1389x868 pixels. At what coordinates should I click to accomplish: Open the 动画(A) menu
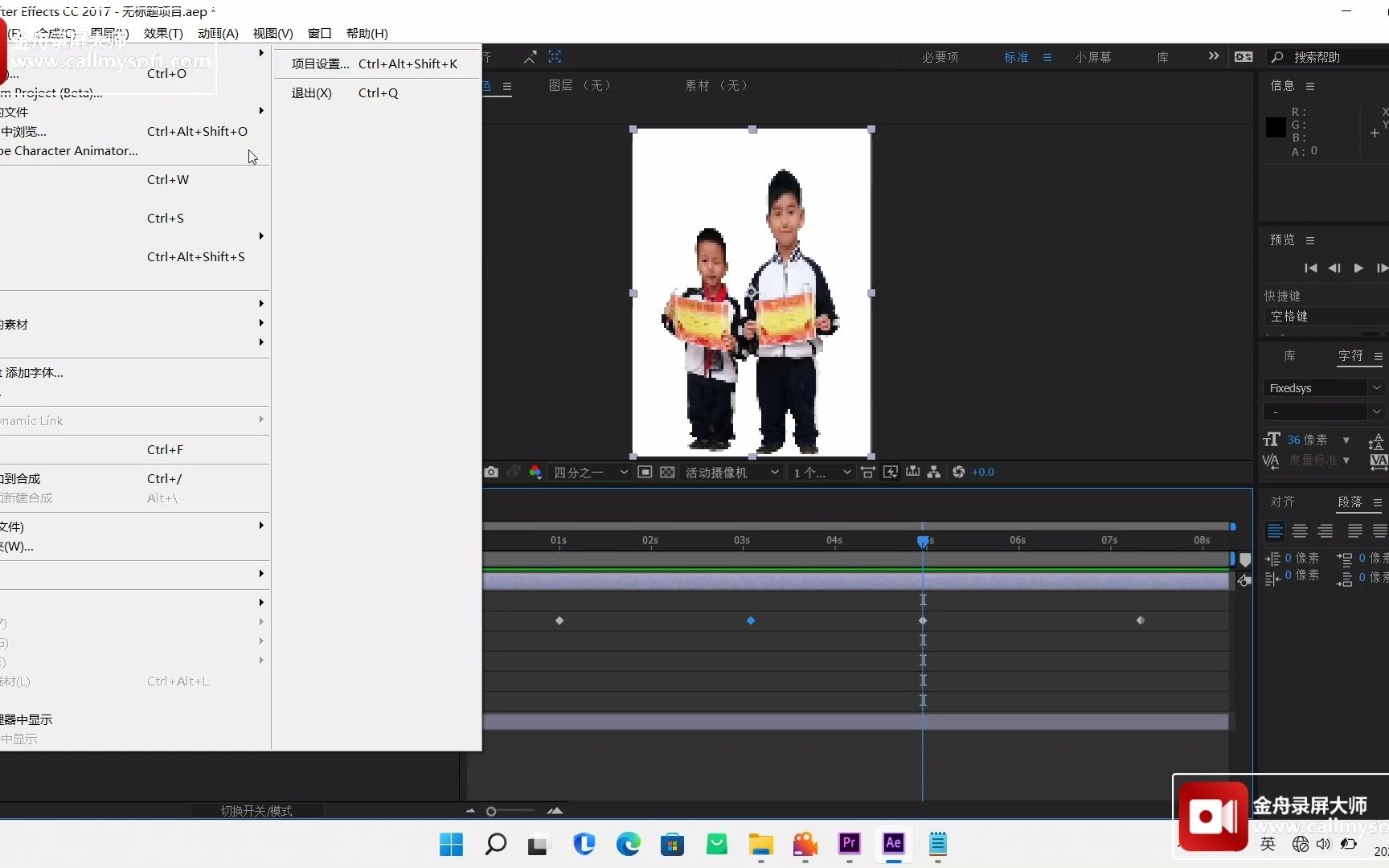click(x=218, y=33)
